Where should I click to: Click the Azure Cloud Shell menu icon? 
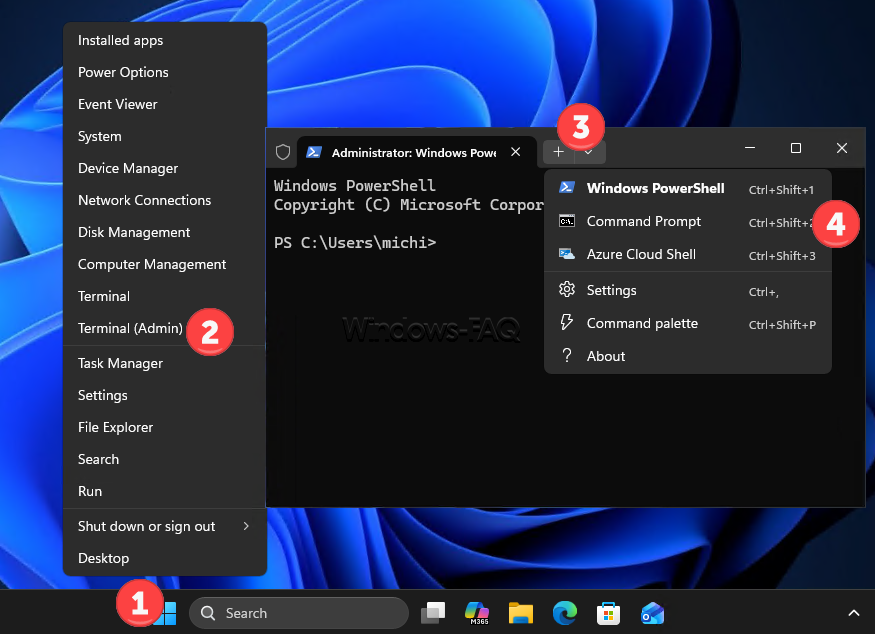tap(567, 254)
